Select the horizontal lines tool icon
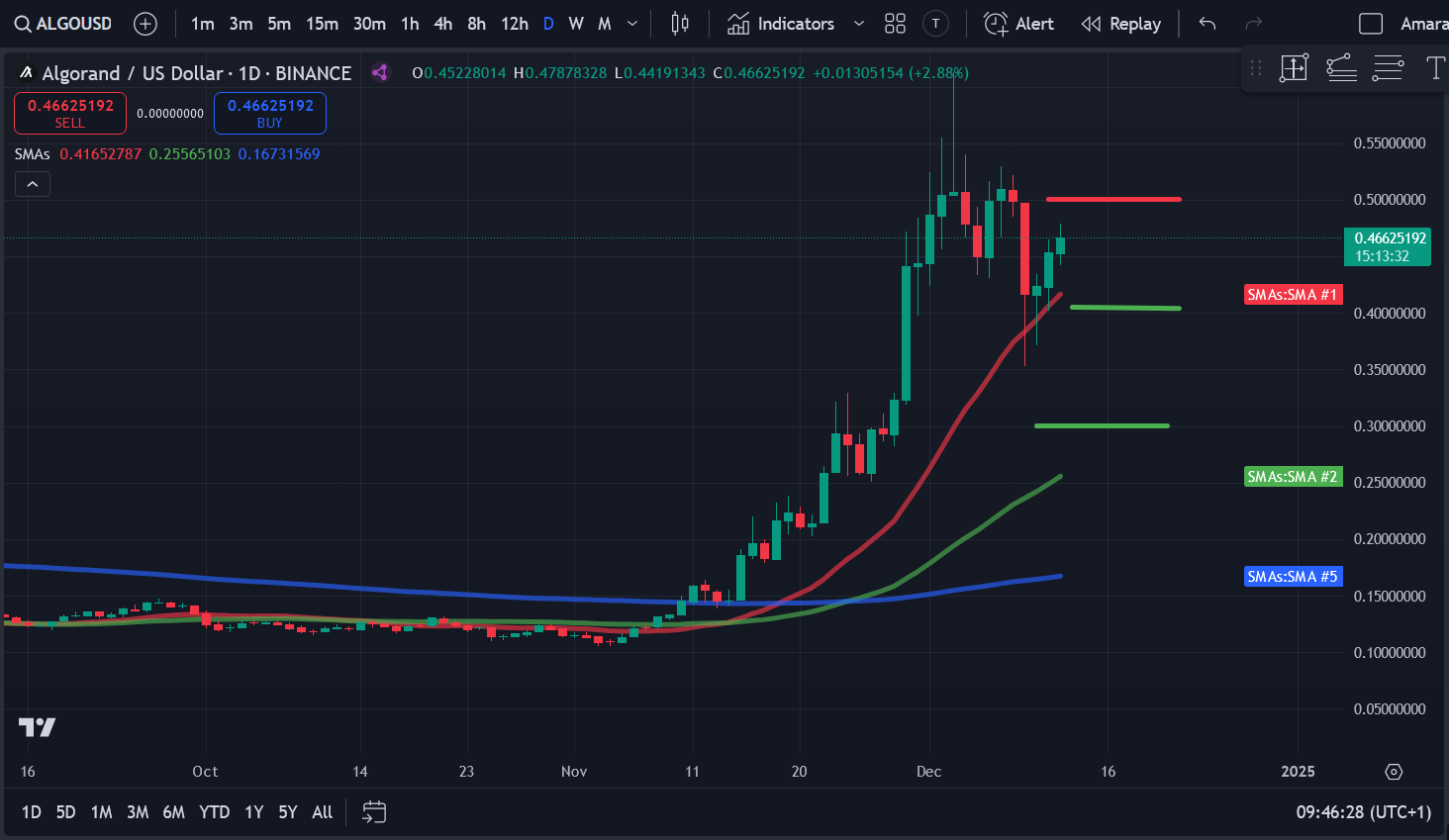The image size is (1449, 840). (x=1388, y=68)
